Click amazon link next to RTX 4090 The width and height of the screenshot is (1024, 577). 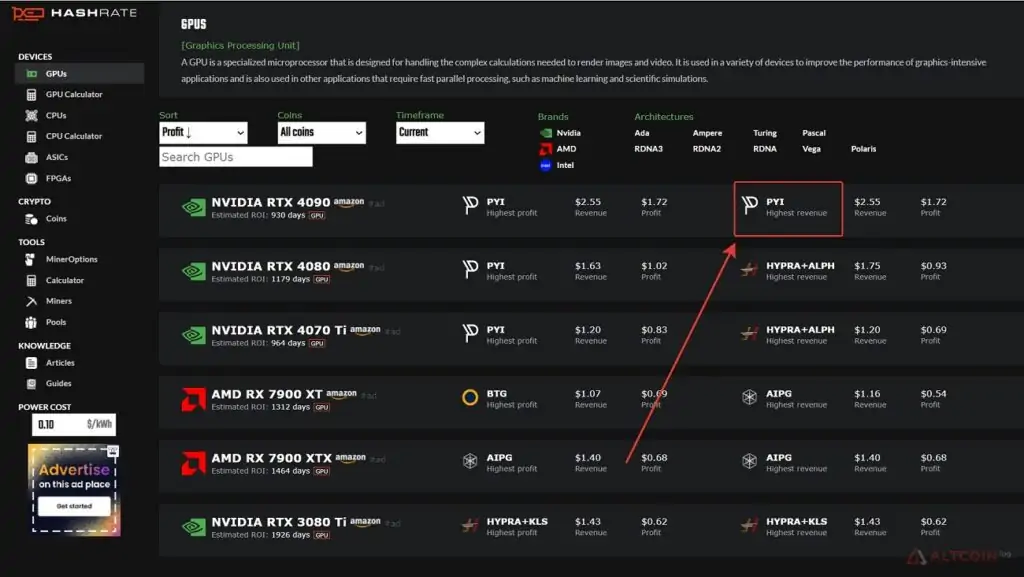point(349,202)
